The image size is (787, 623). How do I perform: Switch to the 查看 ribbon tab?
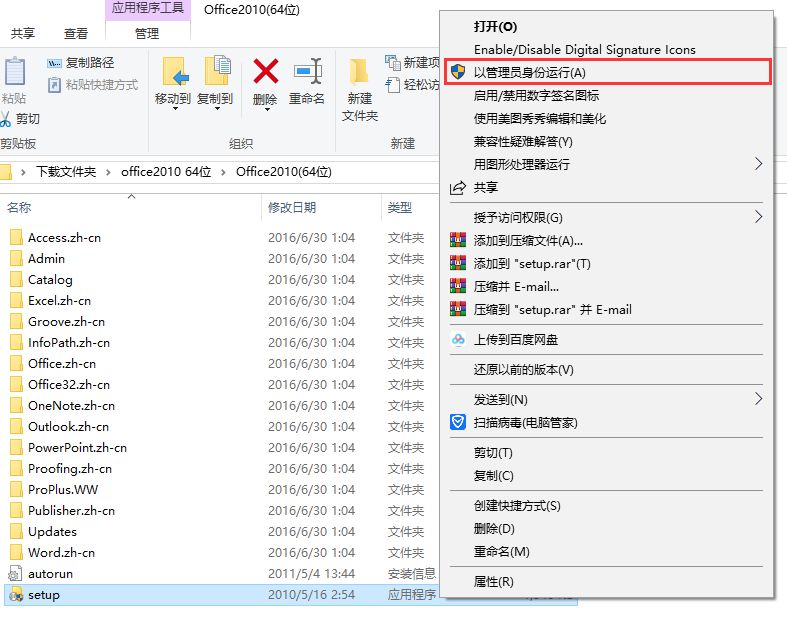pos(76,34)
